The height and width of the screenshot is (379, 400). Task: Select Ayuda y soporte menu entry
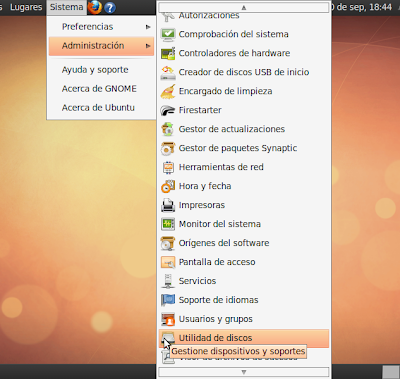[101, 70]
